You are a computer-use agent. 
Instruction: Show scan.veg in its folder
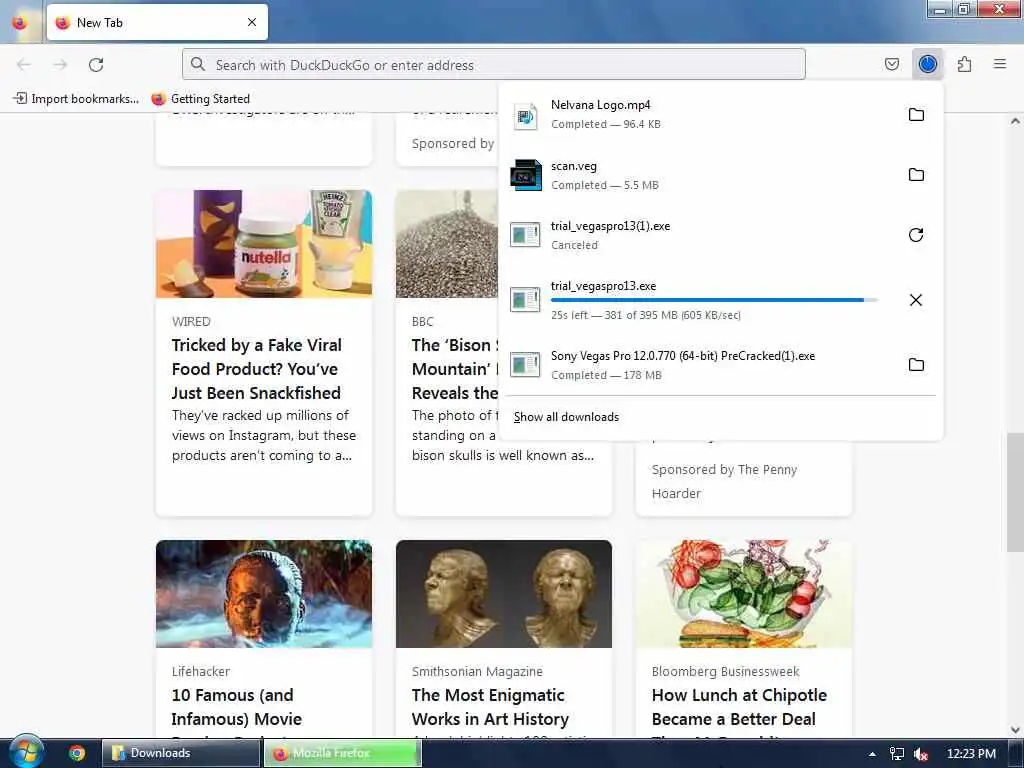pyautogui.click(x=916, y=175)
